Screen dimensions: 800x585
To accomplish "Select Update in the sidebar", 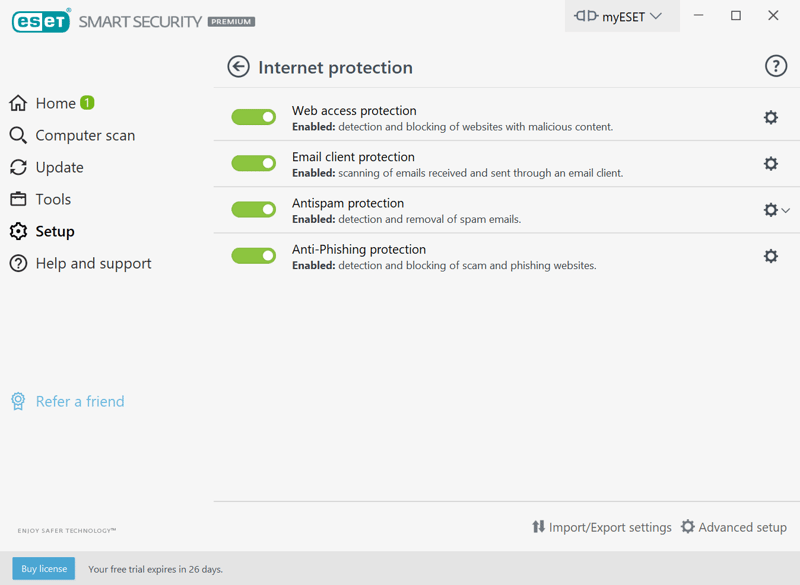I will pyautogui.click(x=59, y=167).
